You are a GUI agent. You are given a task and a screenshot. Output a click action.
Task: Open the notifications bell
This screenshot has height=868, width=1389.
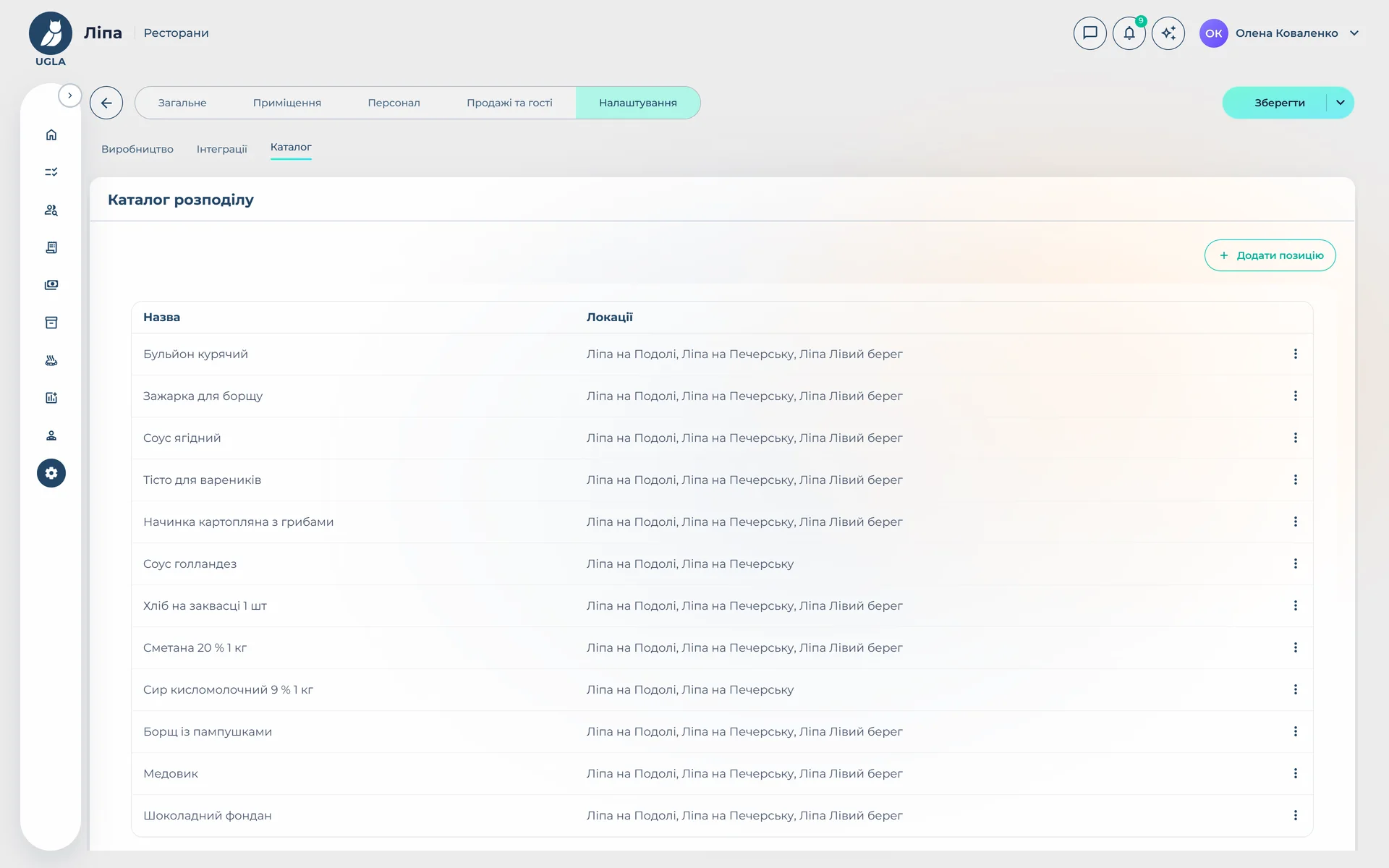click(1129, 33)
